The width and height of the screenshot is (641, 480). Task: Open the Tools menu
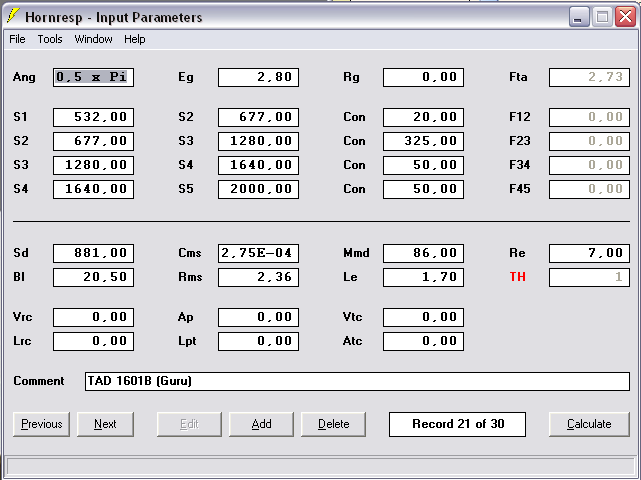pyautogui.click(x=50, y=39)
